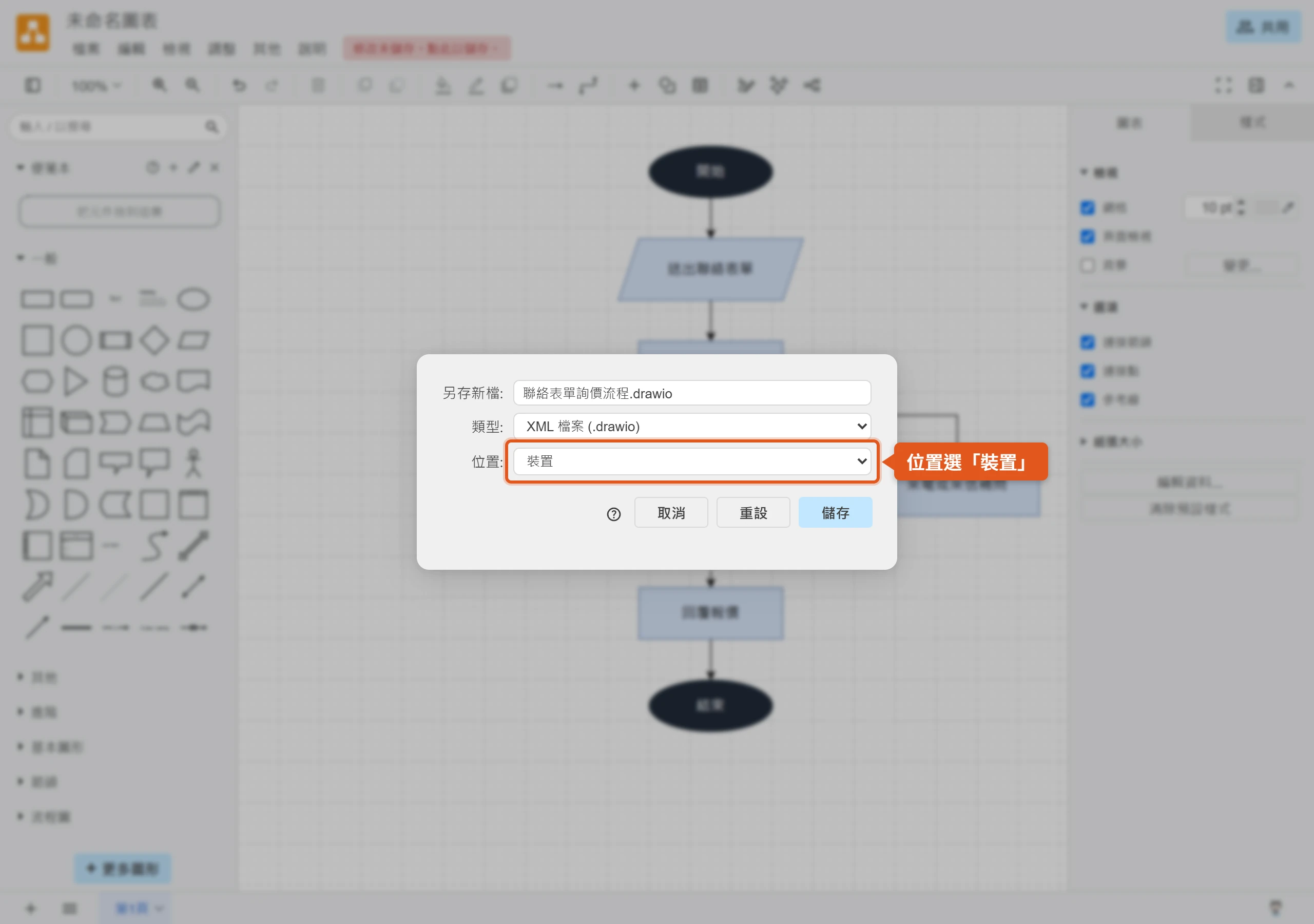
Task: Click the orange draw.io logo icon
Action: 33,33
